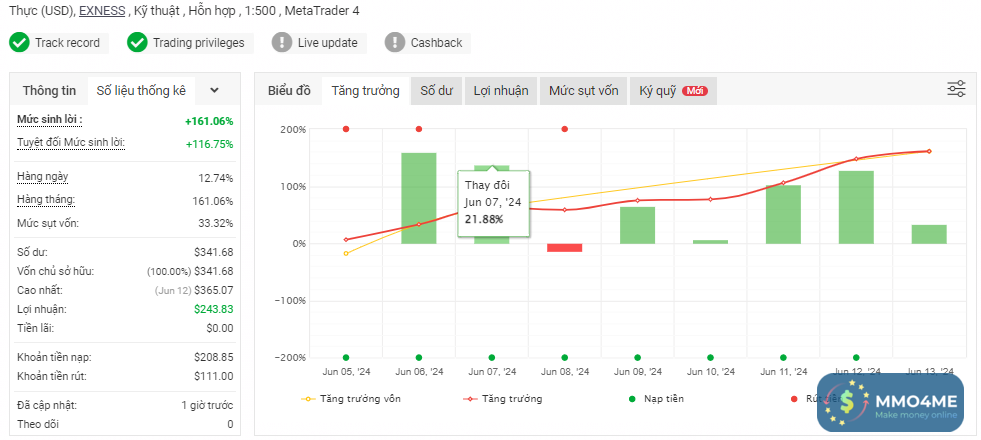Select the Thông tin tab
This screenshot has width=981, height=440.
[49, 91]
